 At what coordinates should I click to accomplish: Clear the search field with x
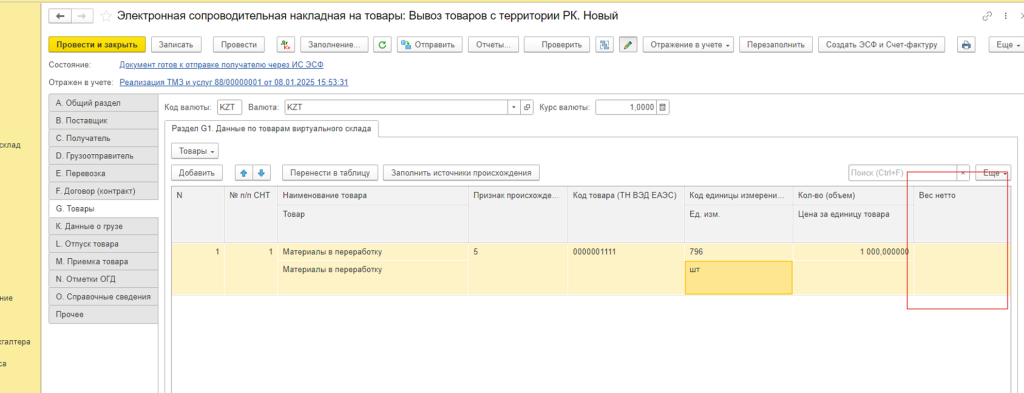coord(963,173)
